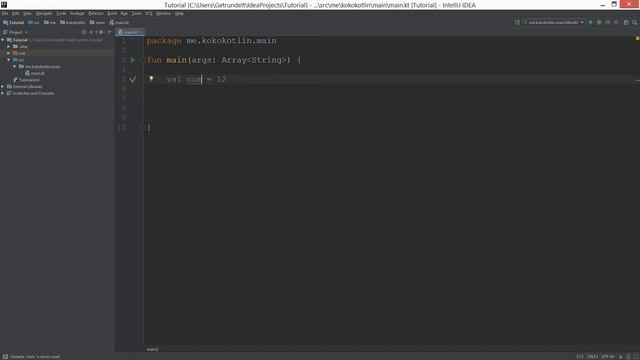This screenshot has width=640, height=360.
Task: Open the Help menu
Action: coord(179,13)
